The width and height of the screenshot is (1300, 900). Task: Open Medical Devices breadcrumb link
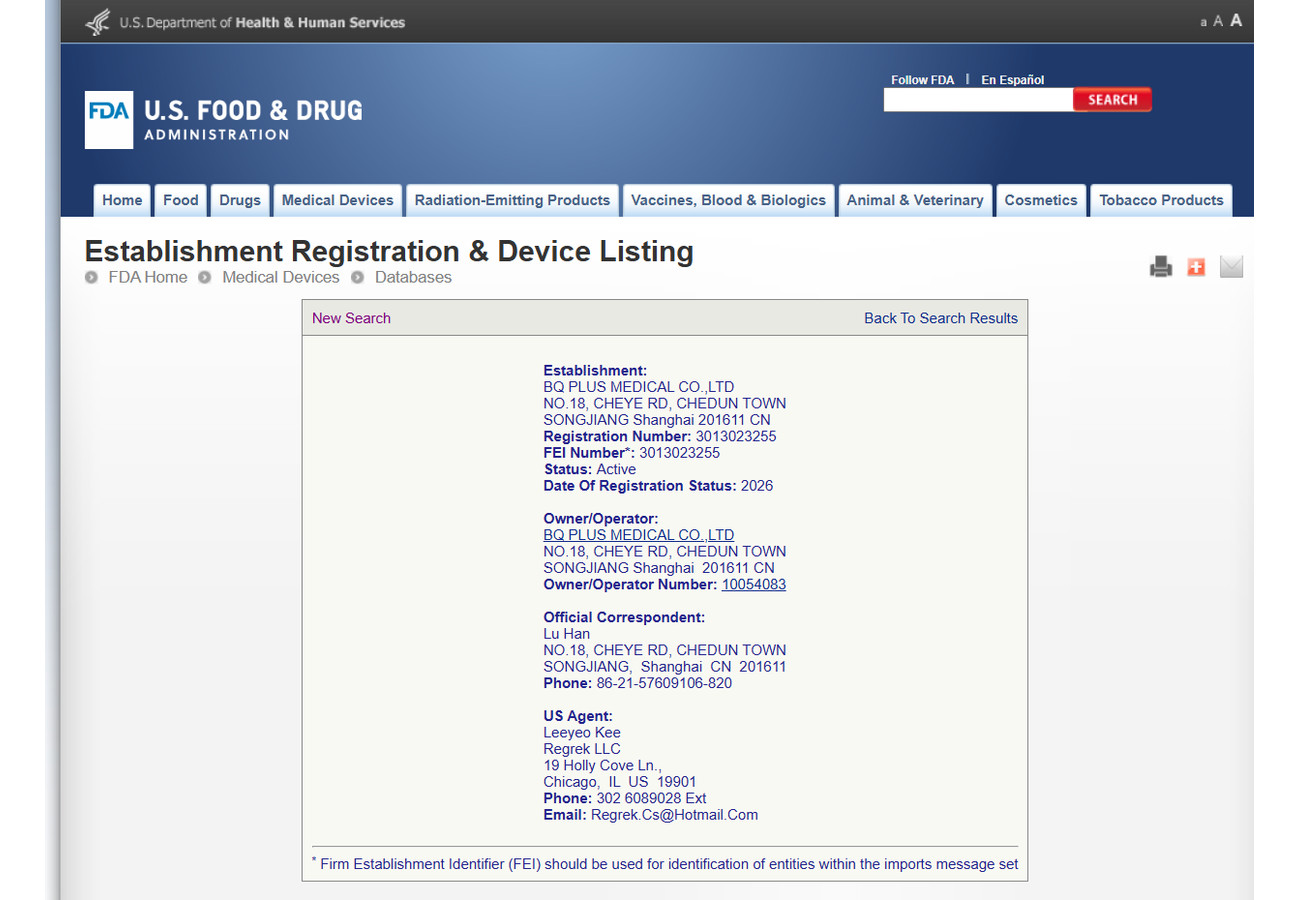[x=281, y=277]
